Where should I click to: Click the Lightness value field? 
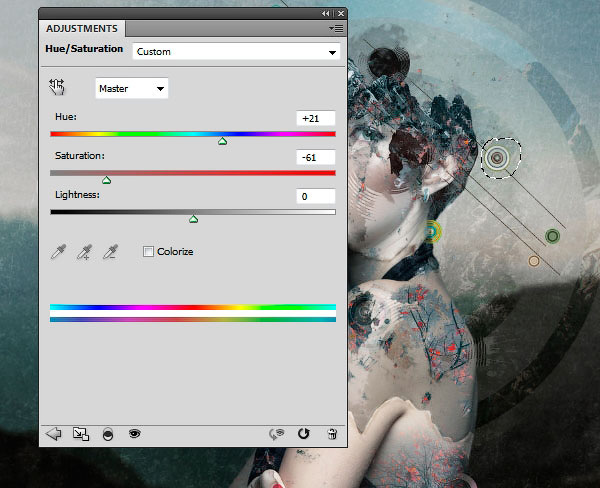pos(316,196)
